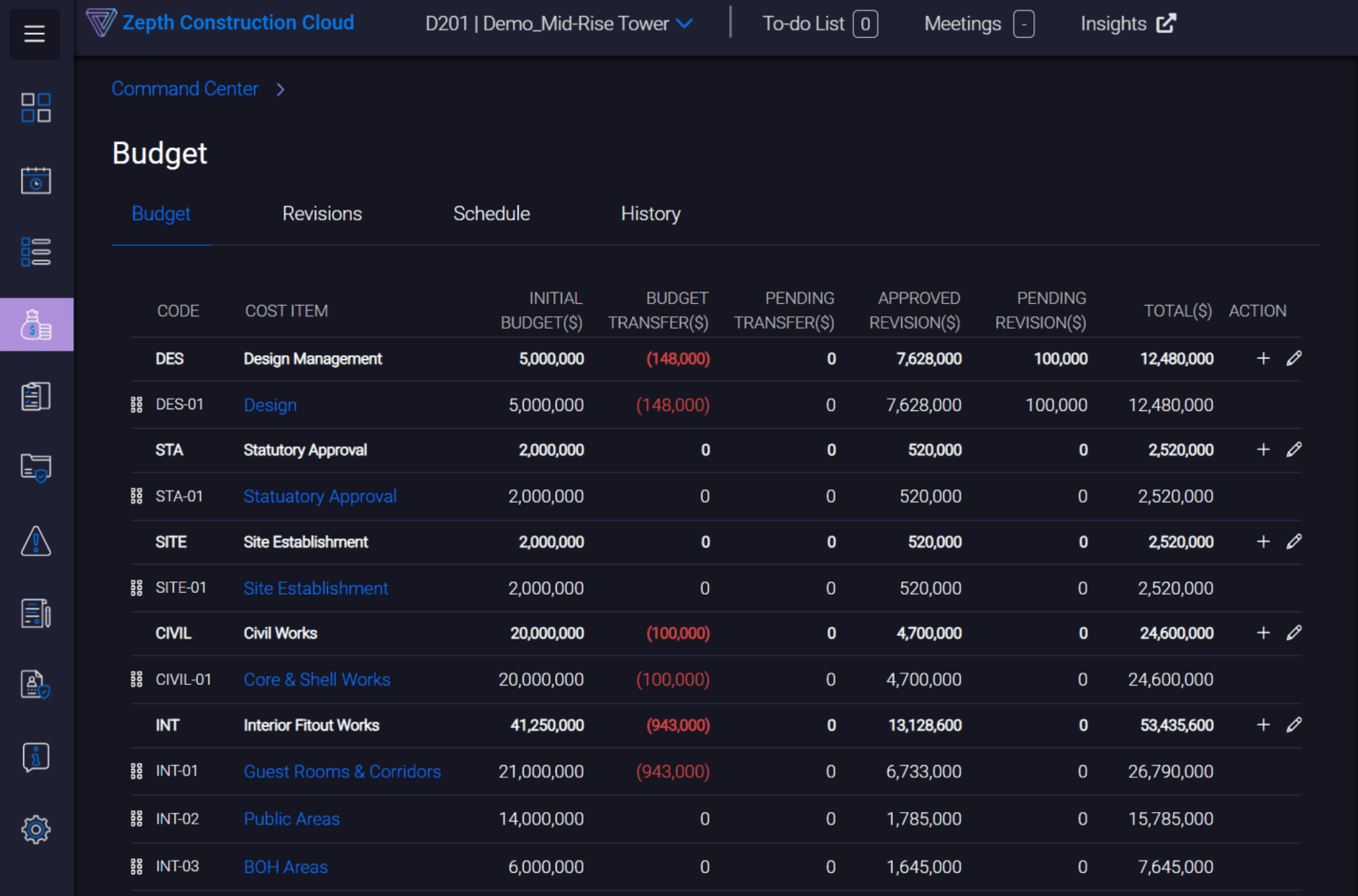Click the COST ITEM column header

[x=286, y=311]
